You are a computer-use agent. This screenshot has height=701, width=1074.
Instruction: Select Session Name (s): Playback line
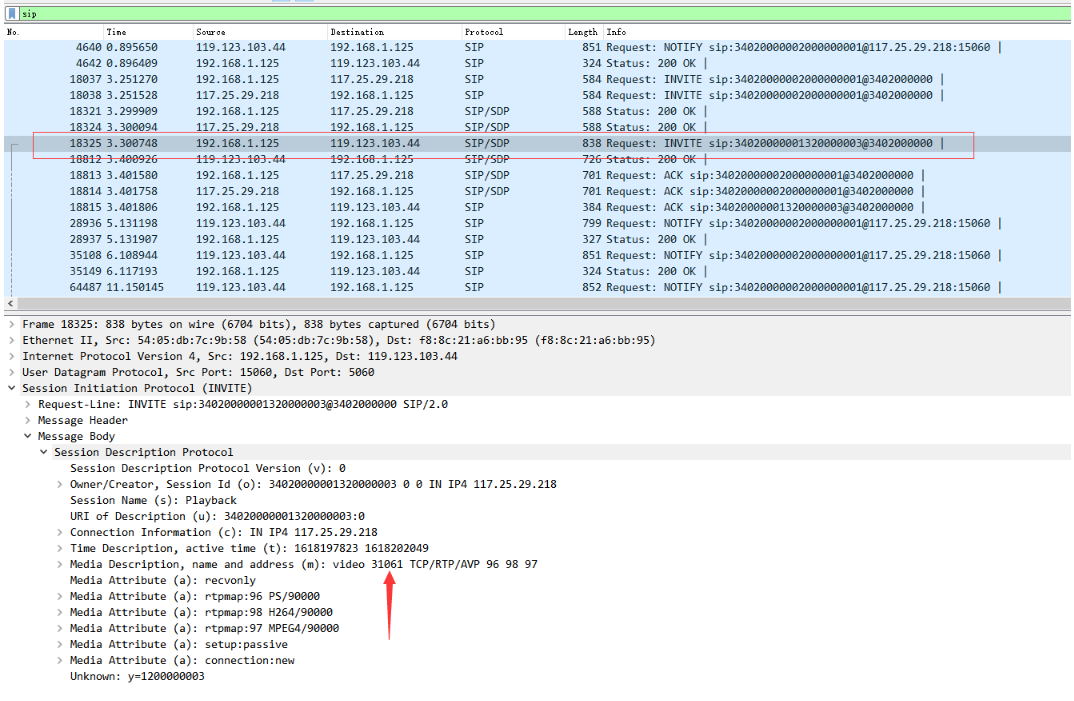[153, 500]
